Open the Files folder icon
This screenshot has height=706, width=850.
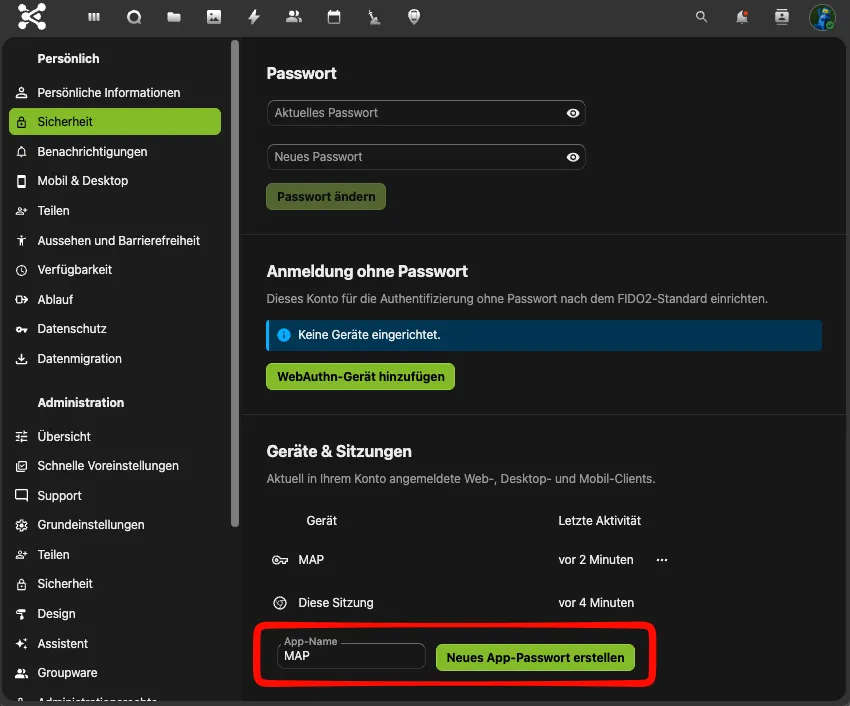point(174,17)
